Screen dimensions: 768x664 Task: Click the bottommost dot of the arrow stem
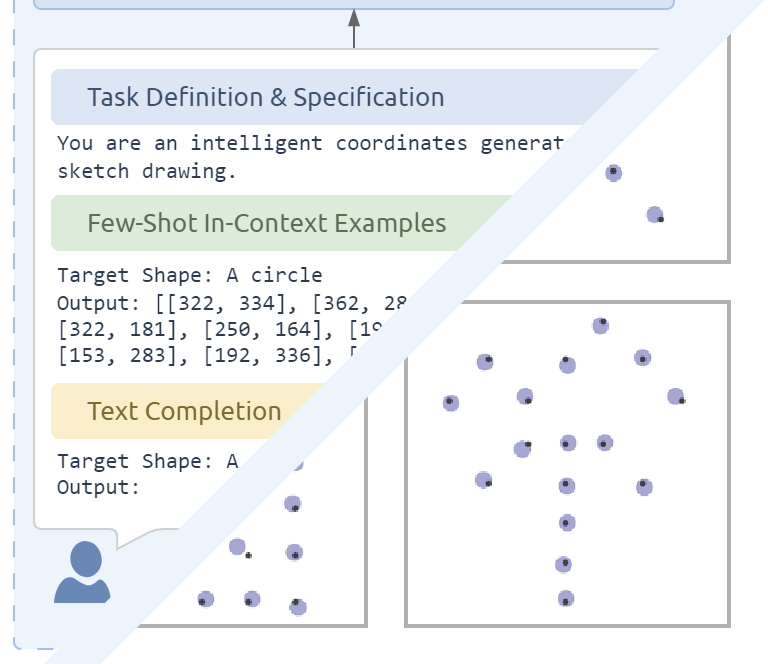click(x=566, y=599)
